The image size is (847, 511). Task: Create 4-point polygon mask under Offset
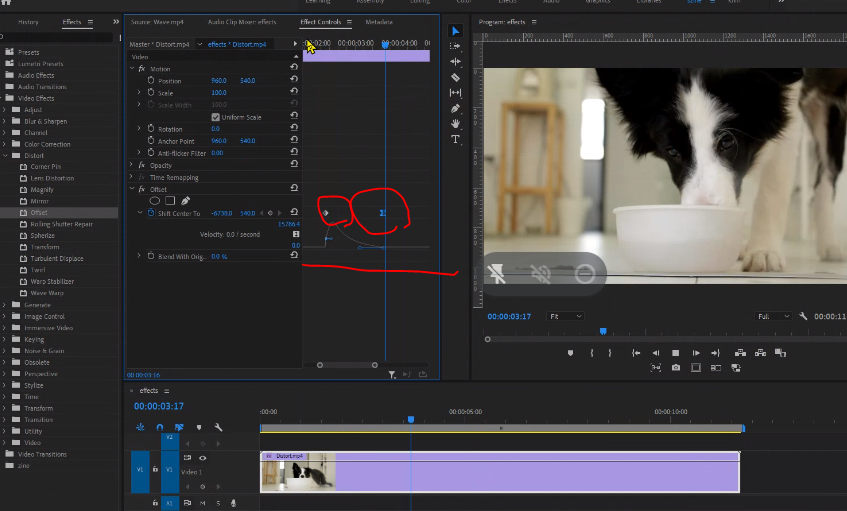pyautogui.click(x=170, y=201)
